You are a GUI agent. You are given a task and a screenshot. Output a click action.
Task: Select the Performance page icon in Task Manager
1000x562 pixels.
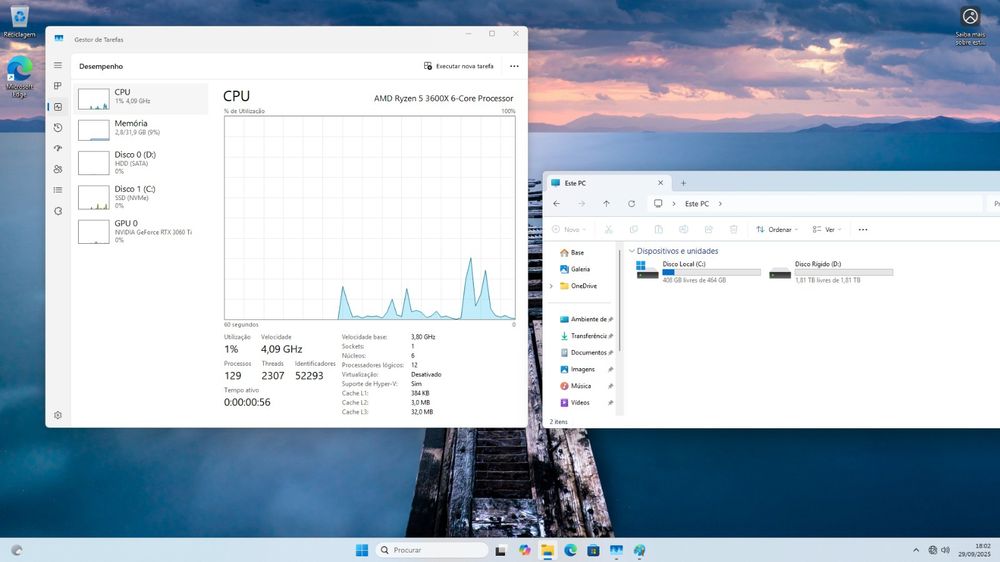[x=58, y=107]
